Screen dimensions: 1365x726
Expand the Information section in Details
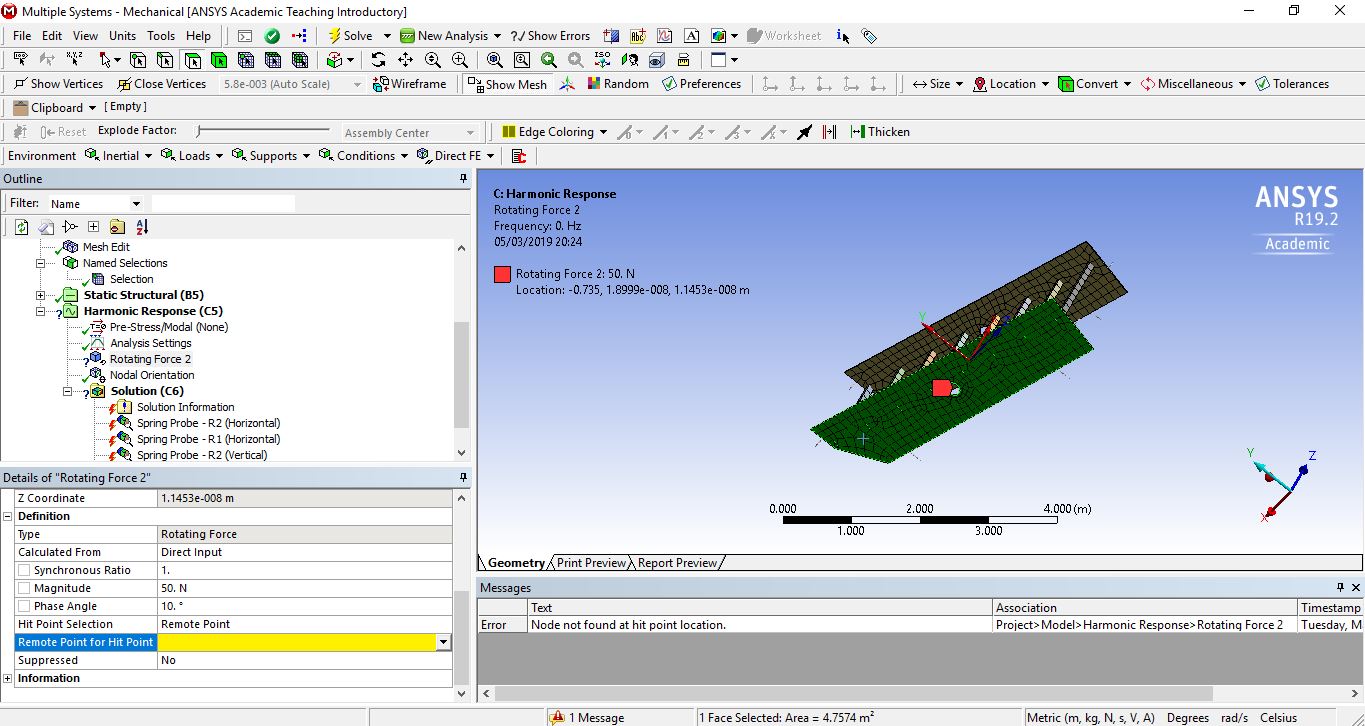[x=8, y=678]
